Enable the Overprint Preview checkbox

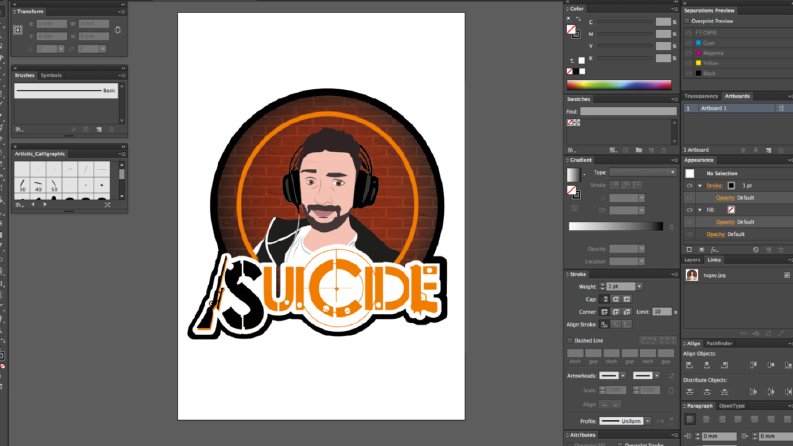(x=687, y=21)
